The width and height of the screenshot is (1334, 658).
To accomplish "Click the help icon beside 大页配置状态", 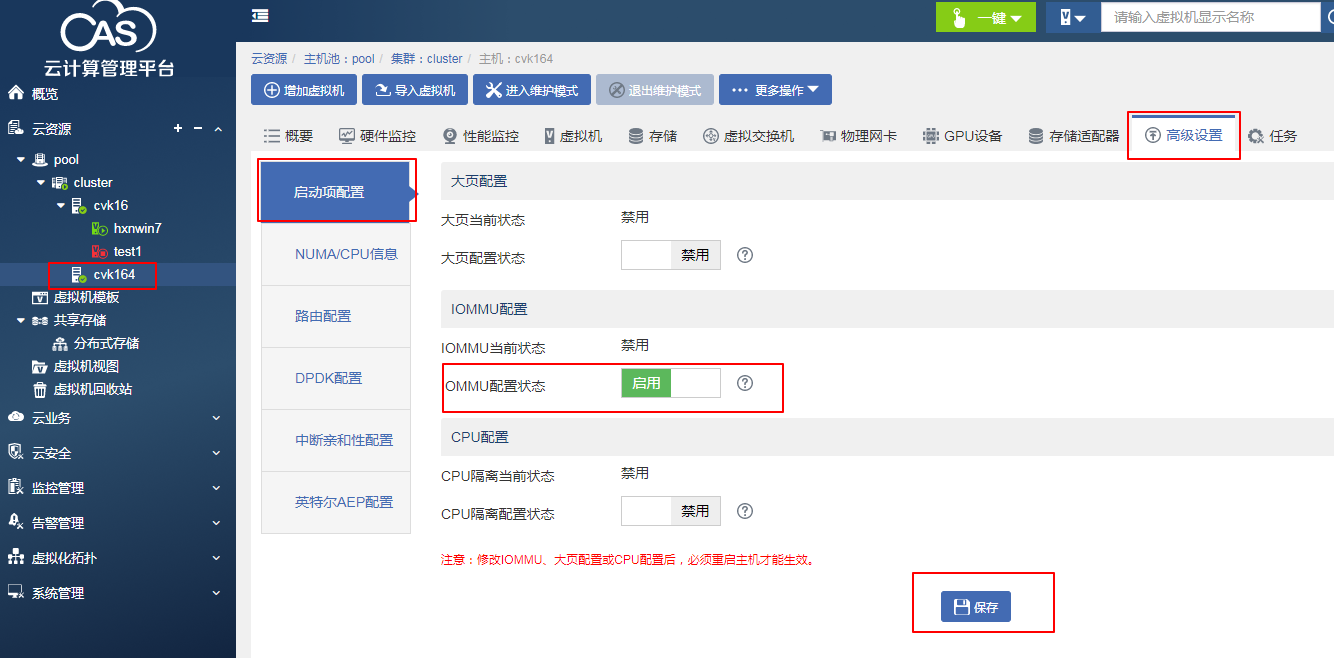I will coord(744,255).
